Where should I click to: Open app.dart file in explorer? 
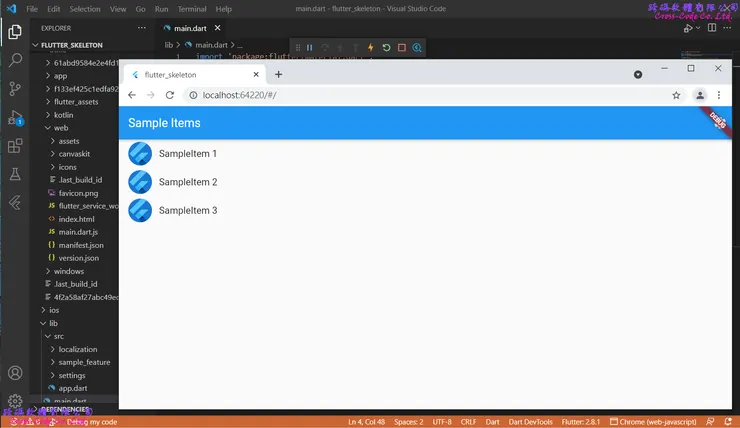[x=75, y=388]
